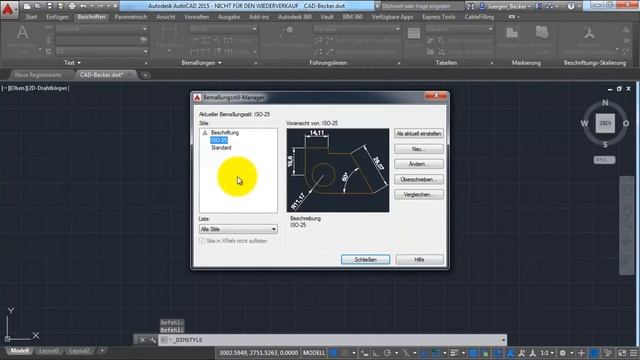Viewport: 640px width, 360px height.
Task: Click the Hilfe button in dialog
Action: tap(419, 260)
